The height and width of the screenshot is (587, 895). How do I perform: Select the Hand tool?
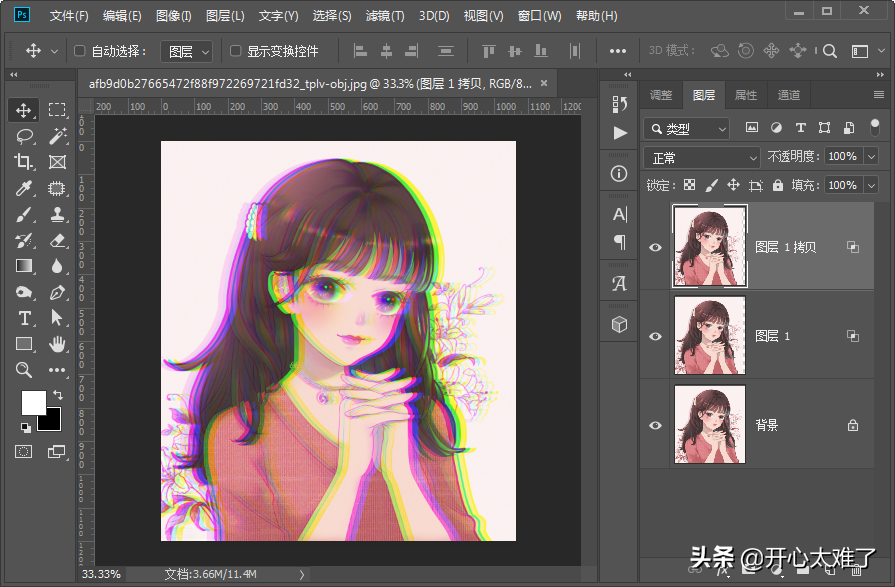click(57, 344)
